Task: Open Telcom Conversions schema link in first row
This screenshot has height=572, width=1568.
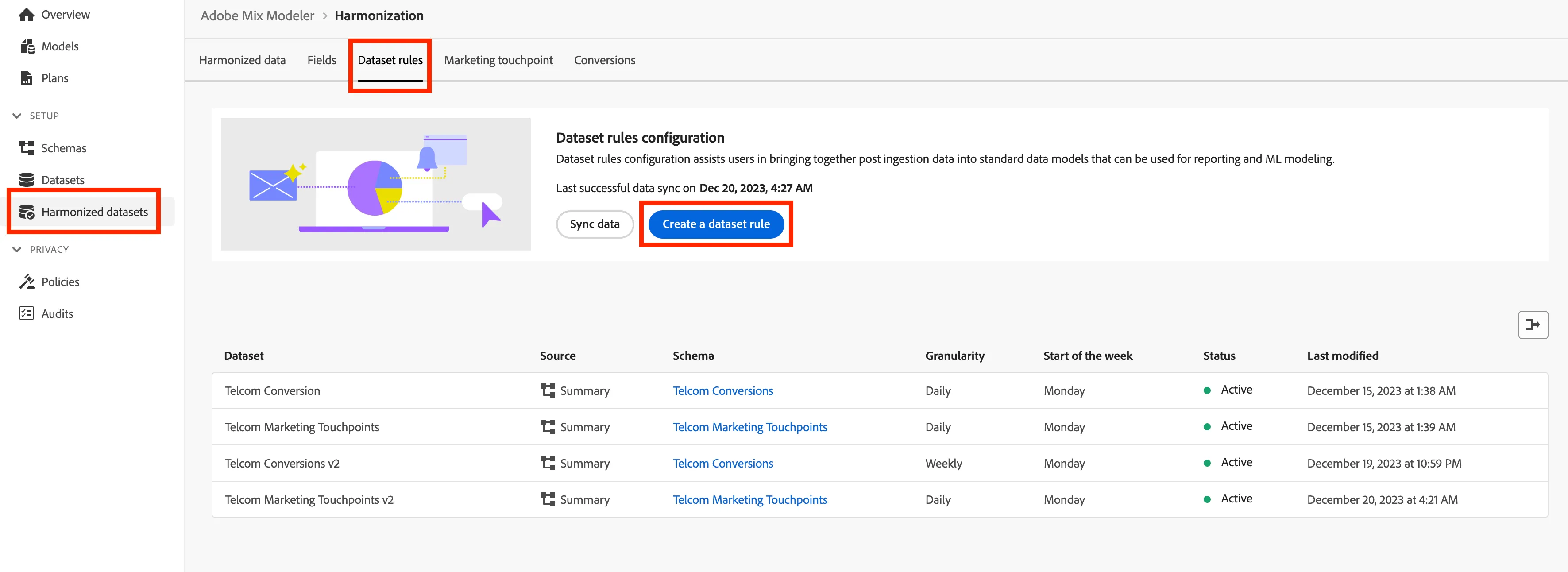Action: point(722,390)
